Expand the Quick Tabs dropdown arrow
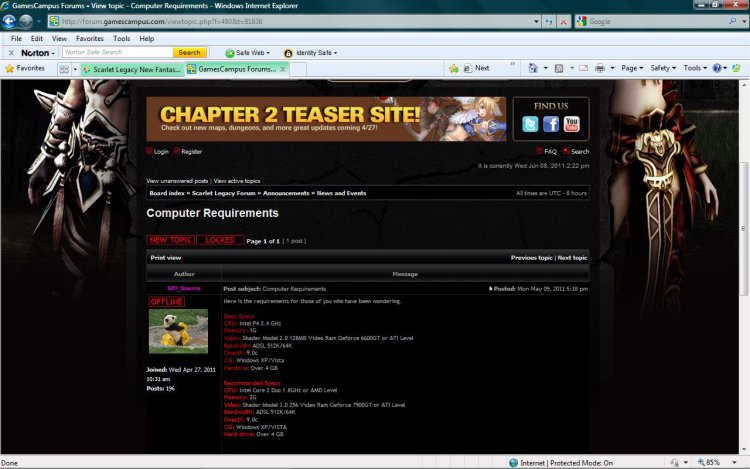Screen dimensions: 750x469 click(75, 70)
